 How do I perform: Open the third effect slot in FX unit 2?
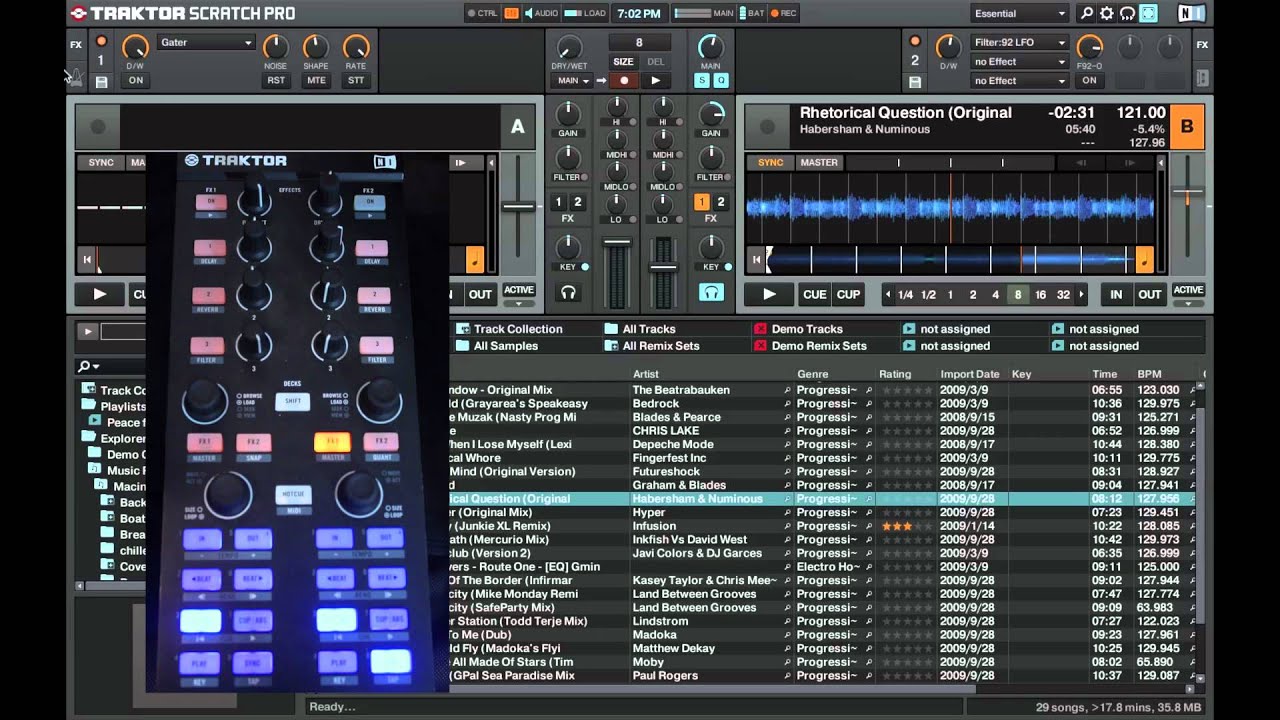point(1019,80)
